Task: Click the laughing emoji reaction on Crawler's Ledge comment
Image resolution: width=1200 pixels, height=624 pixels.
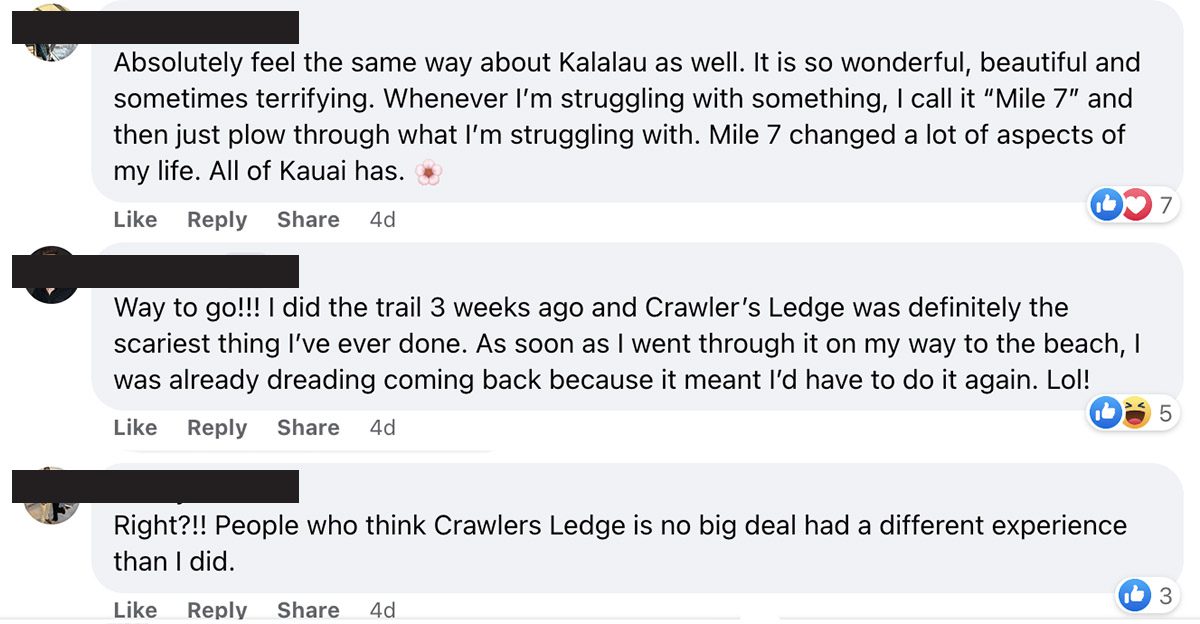Action: tap(1135, 413)
